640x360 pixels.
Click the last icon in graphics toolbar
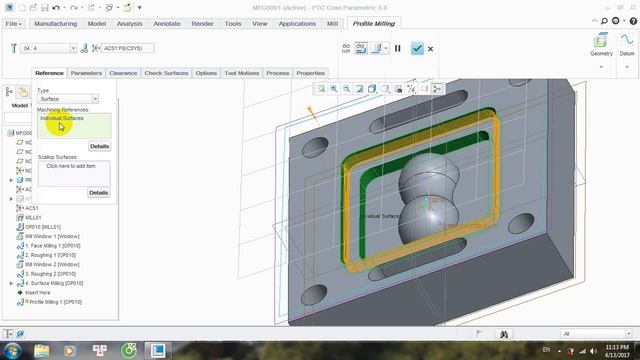click(x=437, y=89)
